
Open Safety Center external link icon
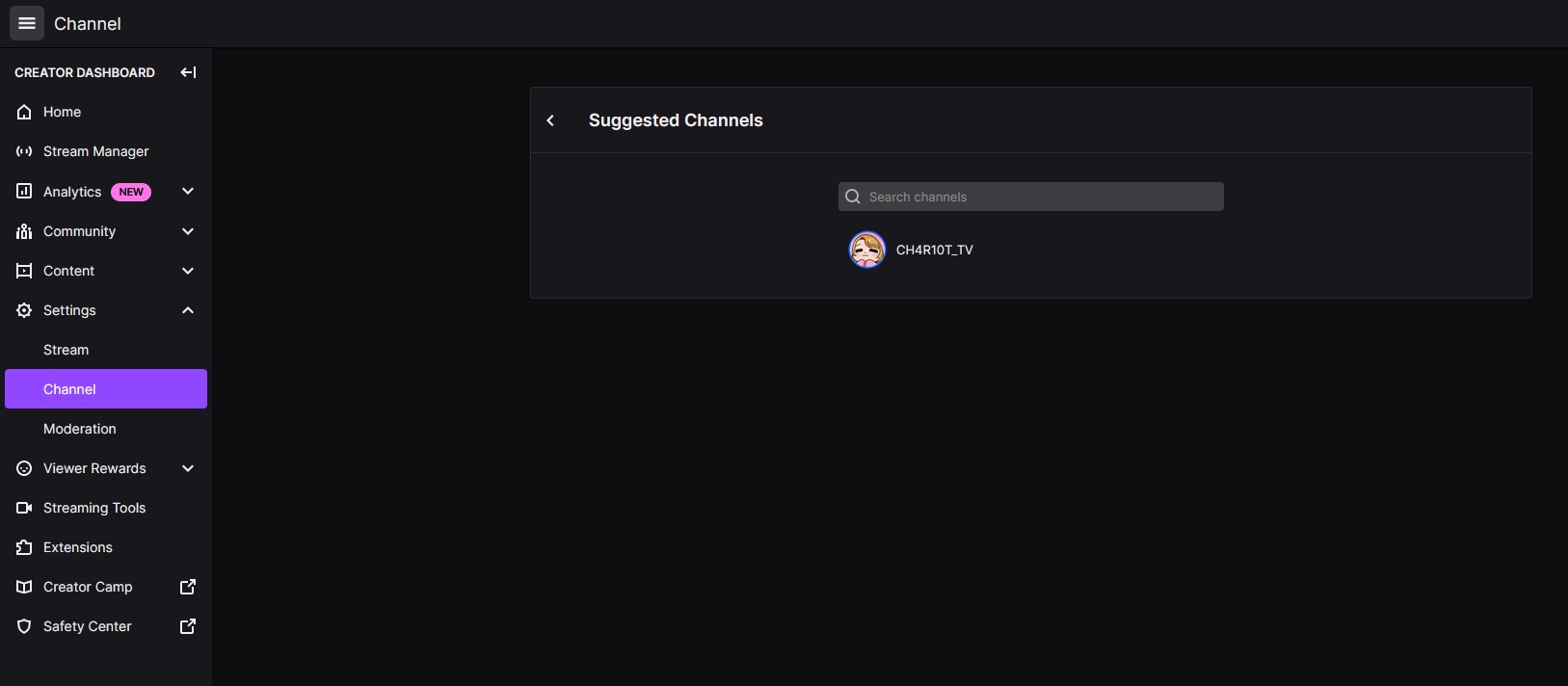[x=188, y=626]
